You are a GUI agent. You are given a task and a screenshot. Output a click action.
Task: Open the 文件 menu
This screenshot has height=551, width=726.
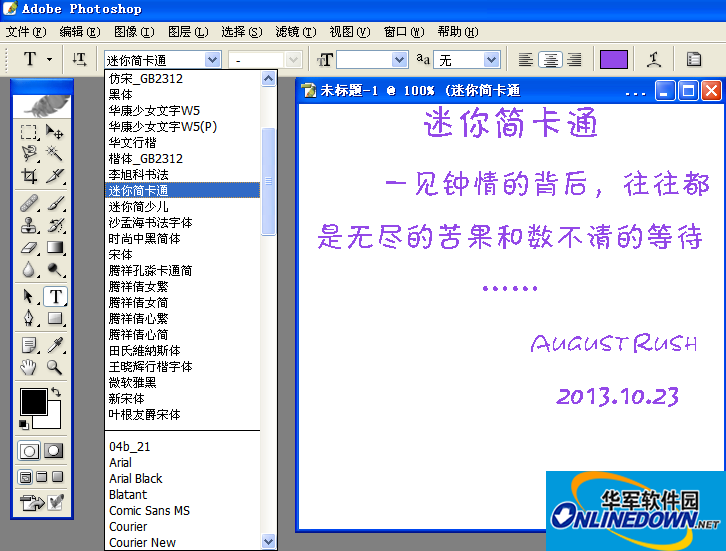click(26, 32)
